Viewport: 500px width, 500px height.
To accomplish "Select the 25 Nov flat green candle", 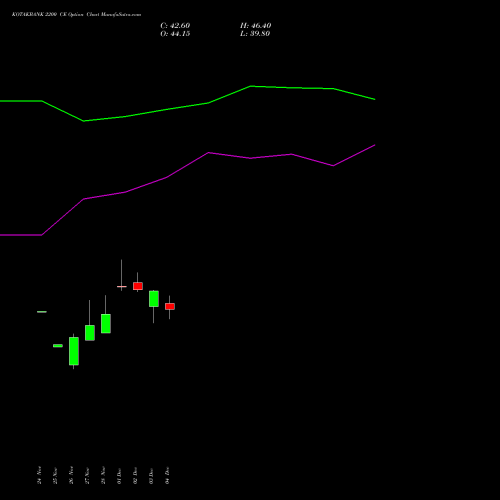I will click(x=58, y=346).
